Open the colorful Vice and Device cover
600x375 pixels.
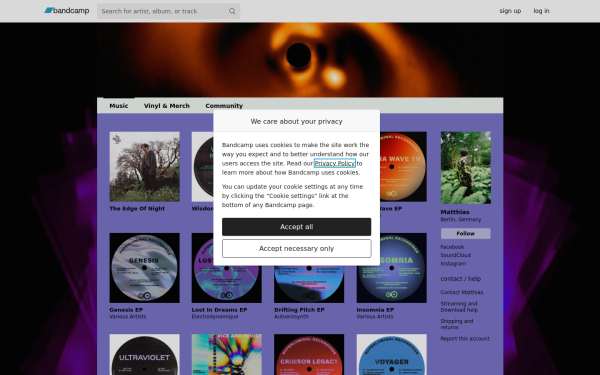227,354
